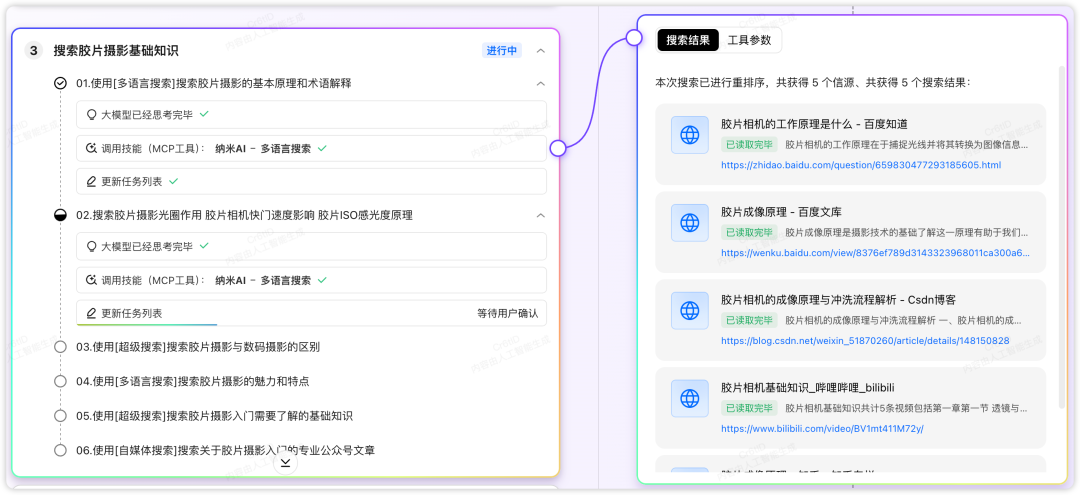Open zhidao.baidu.com question link
The width and height of the screenshot is (1080, 495).
click(861, 165)
